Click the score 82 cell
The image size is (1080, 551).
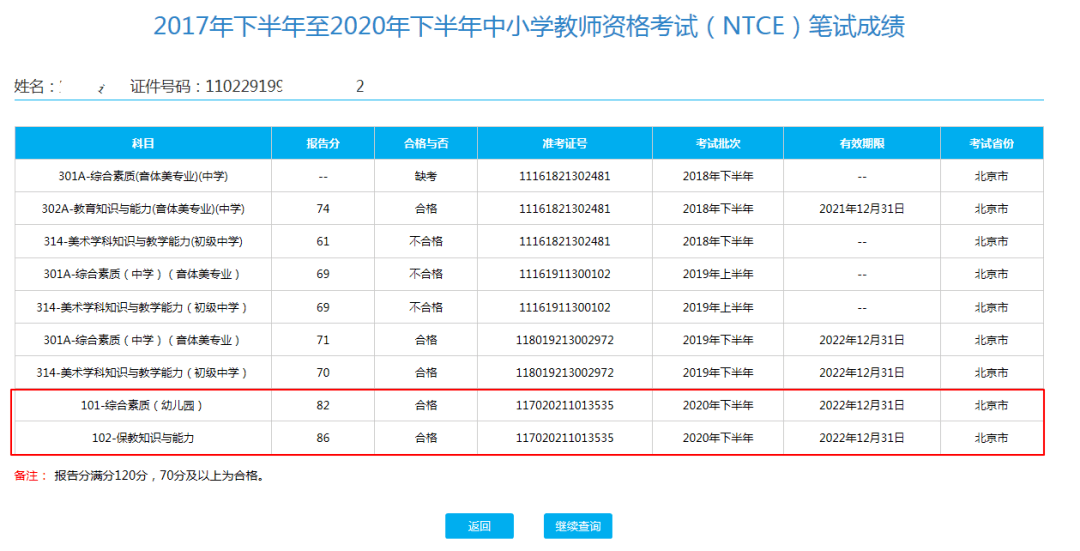point(323,406)
